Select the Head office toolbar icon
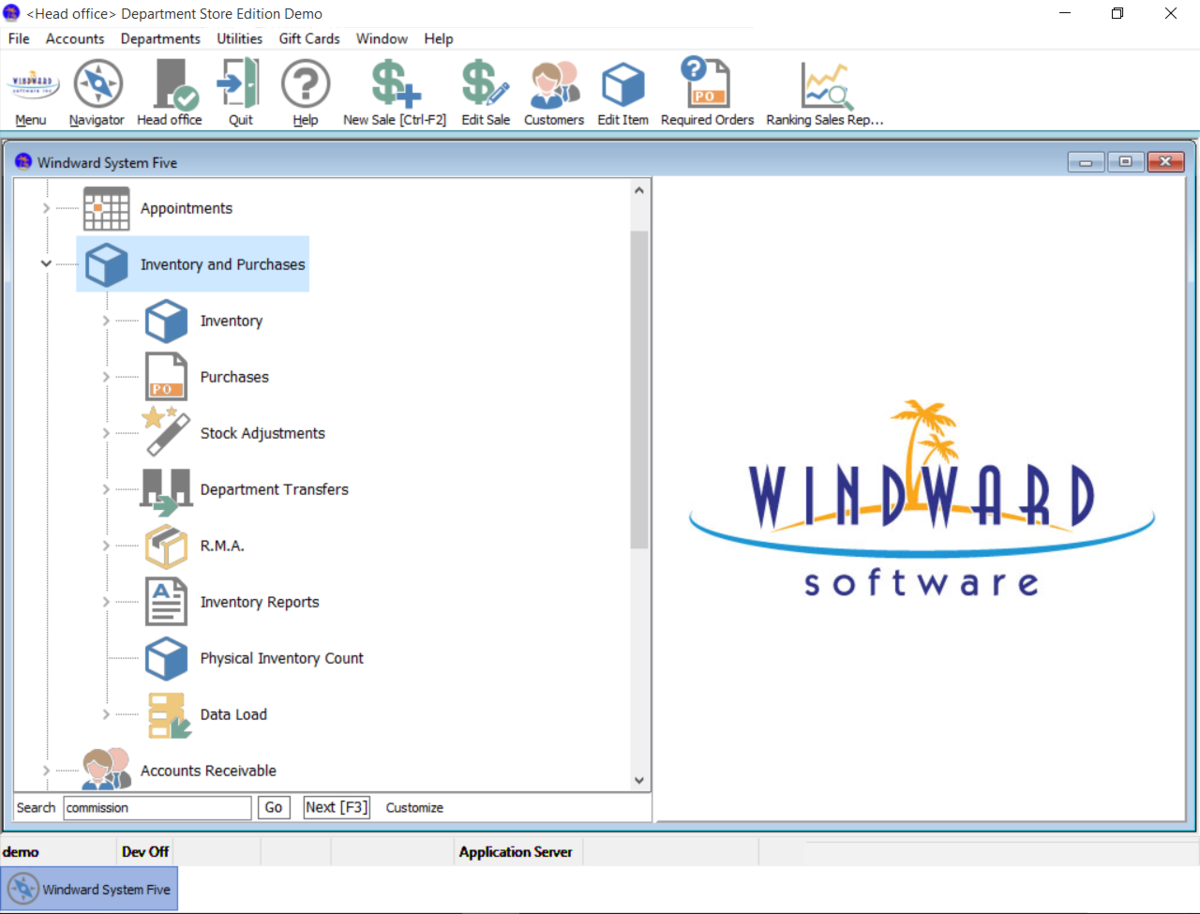Image resolution: width=1200 pixels, height=914 pixels. (169, 85)
